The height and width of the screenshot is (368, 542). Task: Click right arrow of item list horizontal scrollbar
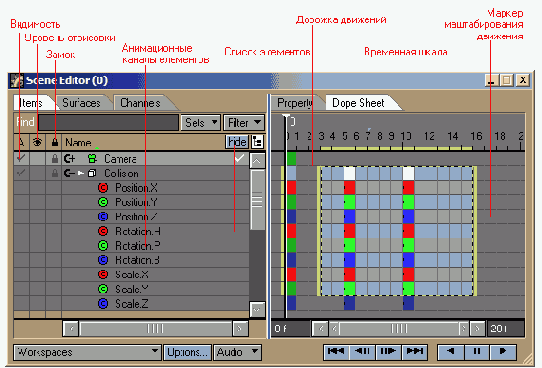pos(240,329)
